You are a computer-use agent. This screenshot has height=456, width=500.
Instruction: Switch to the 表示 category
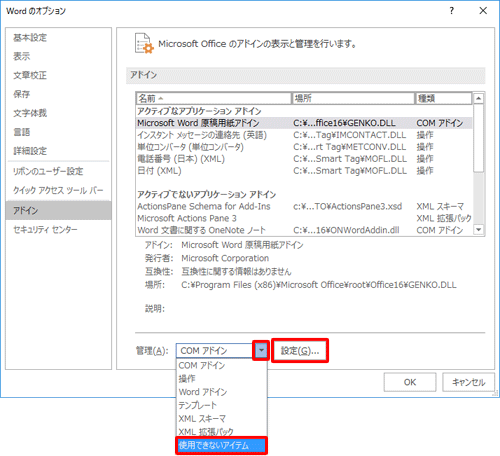(x=58, y=56)
